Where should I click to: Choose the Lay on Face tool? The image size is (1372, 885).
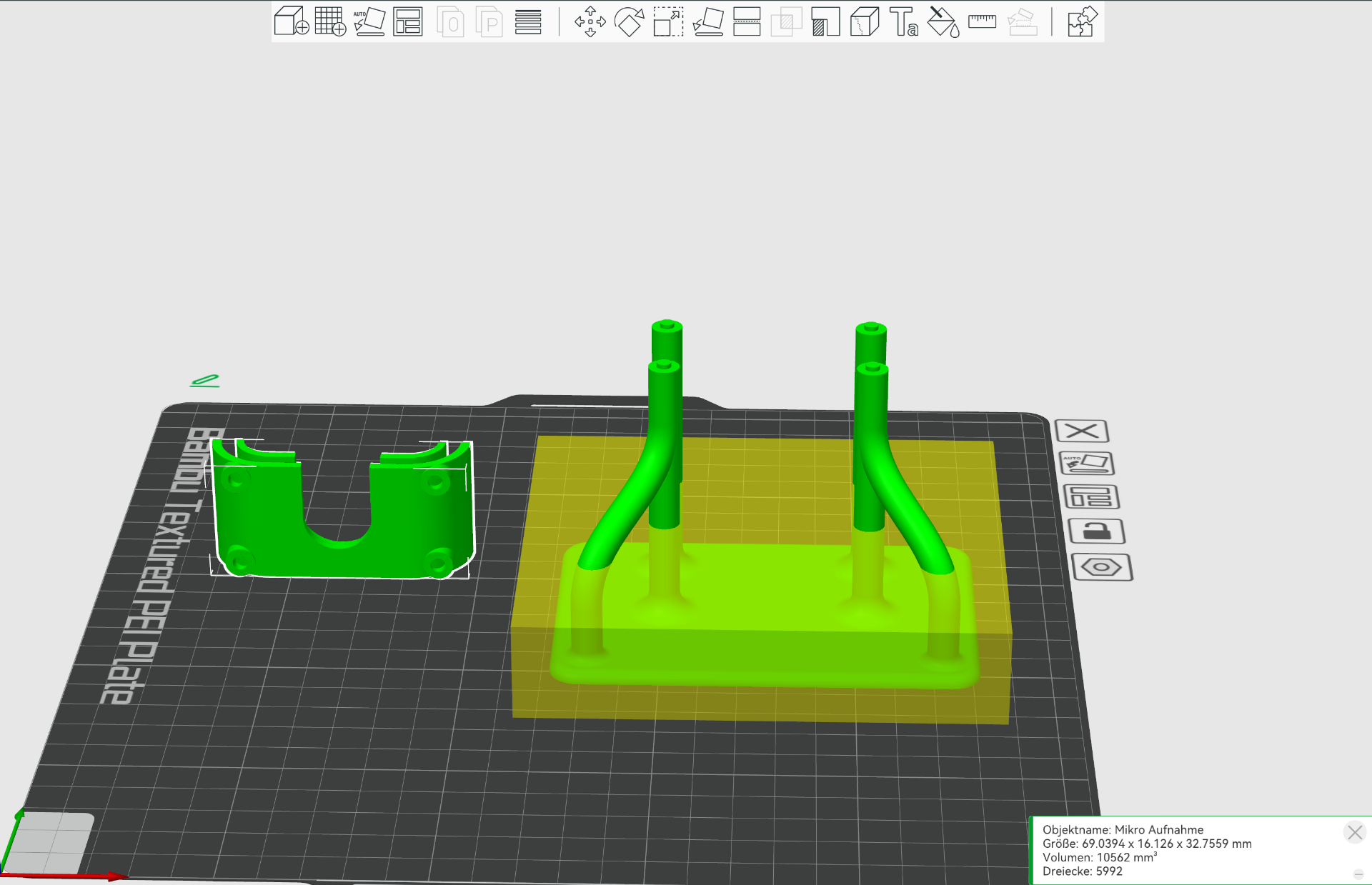click(708, 21)
